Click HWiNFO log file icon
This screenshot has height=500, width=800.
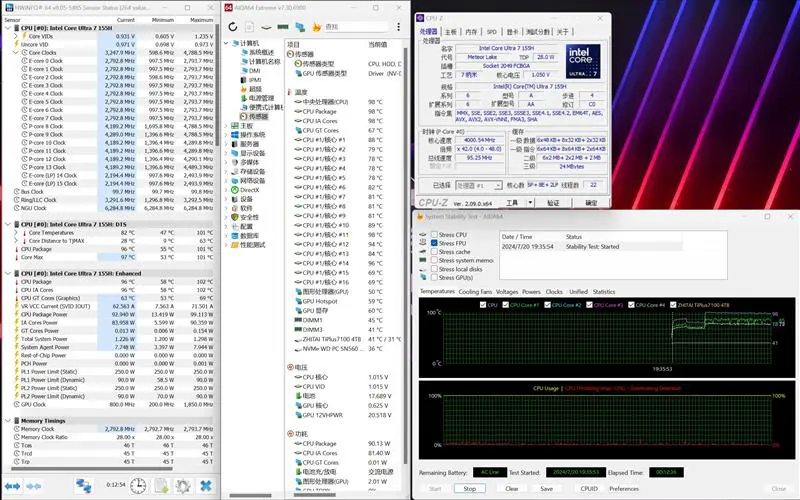(161, 485)
